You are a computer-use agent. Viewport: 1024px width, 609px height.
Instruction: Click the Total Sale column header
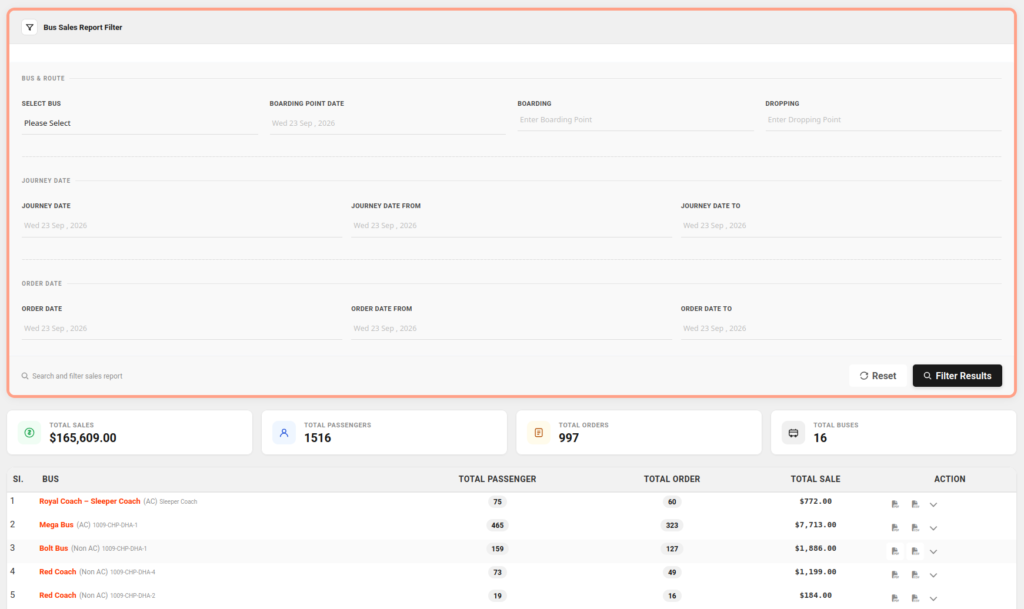815,479
